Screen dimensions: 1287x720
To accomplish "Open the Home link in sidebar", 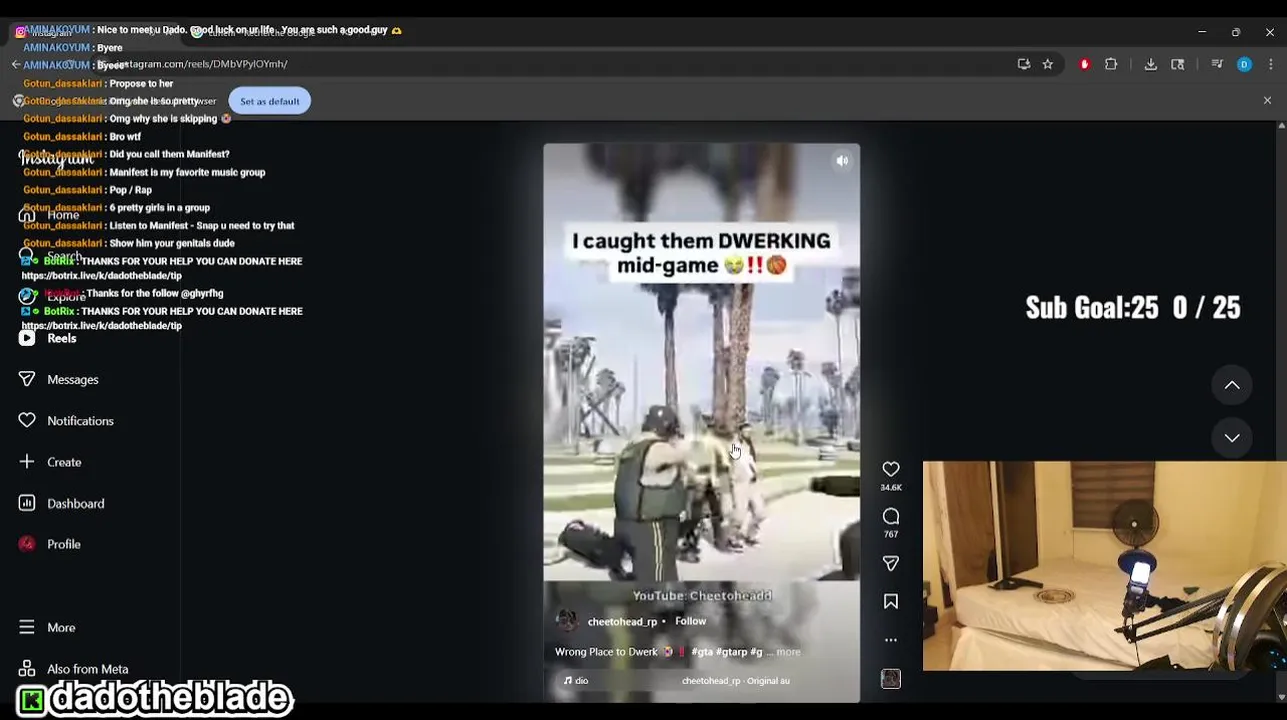I will [x=62, y=216].
